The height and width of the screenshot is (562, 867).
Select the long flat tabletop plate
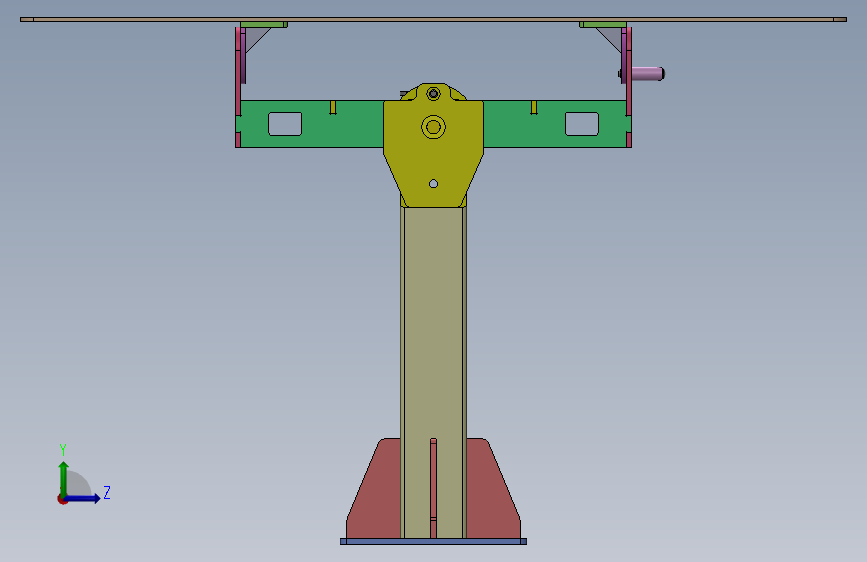[434, 19]
